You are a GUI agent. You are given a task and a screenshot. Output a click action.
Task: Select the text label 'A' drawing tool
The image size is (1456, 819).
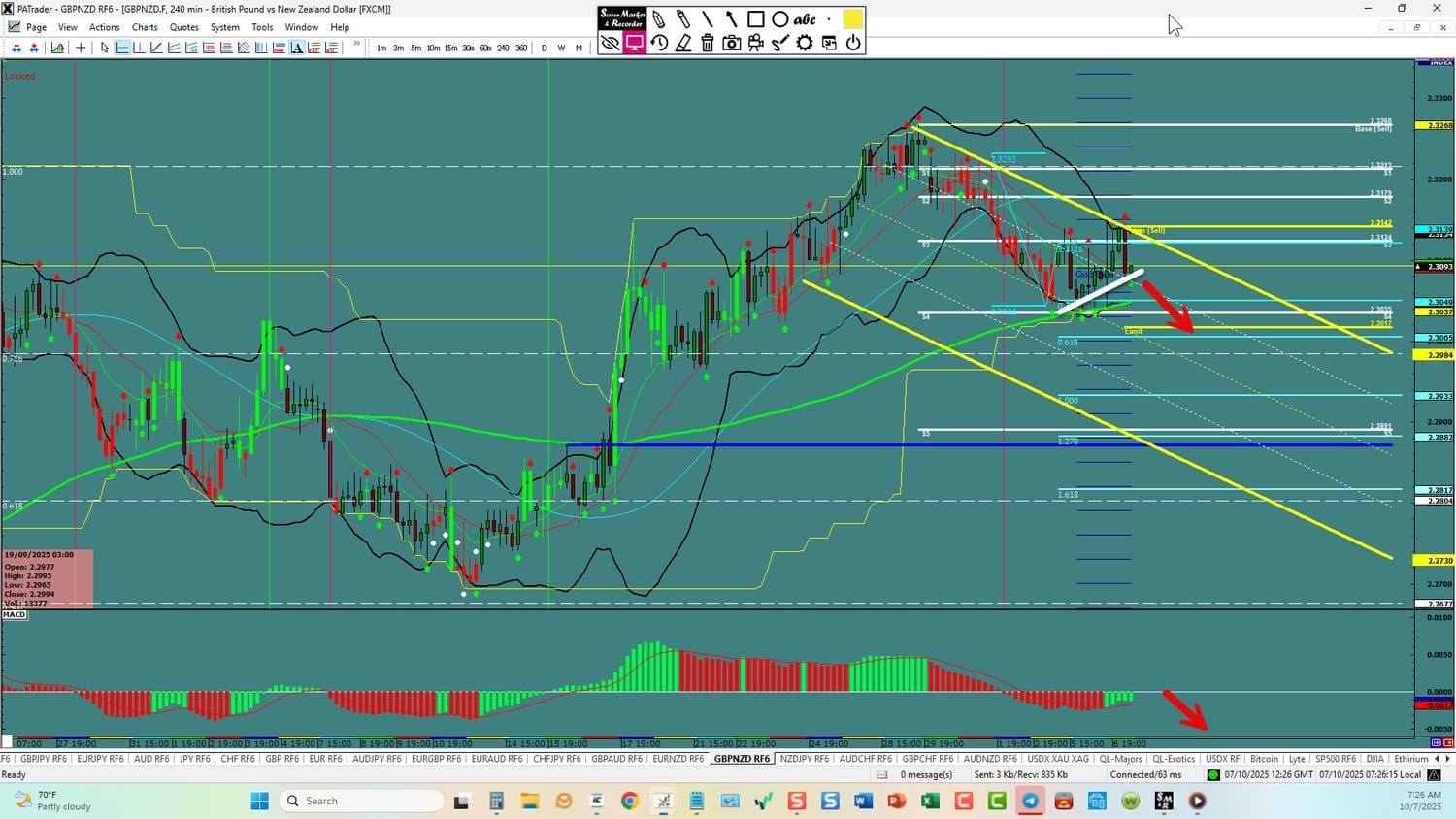pos(297,48)
